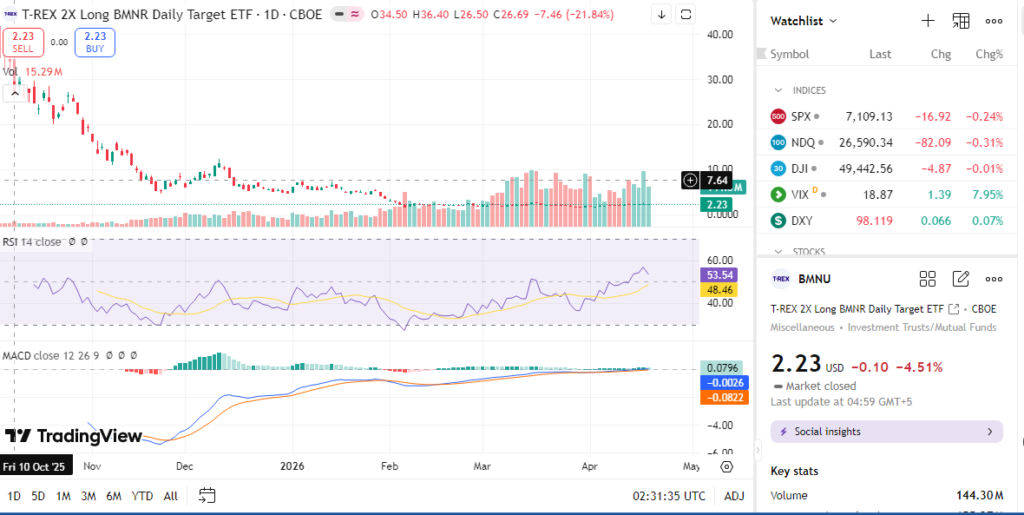The width and height of the screenshot is (1024, 515).
Task: Select the 6M time range
Action: coord(113,496)
